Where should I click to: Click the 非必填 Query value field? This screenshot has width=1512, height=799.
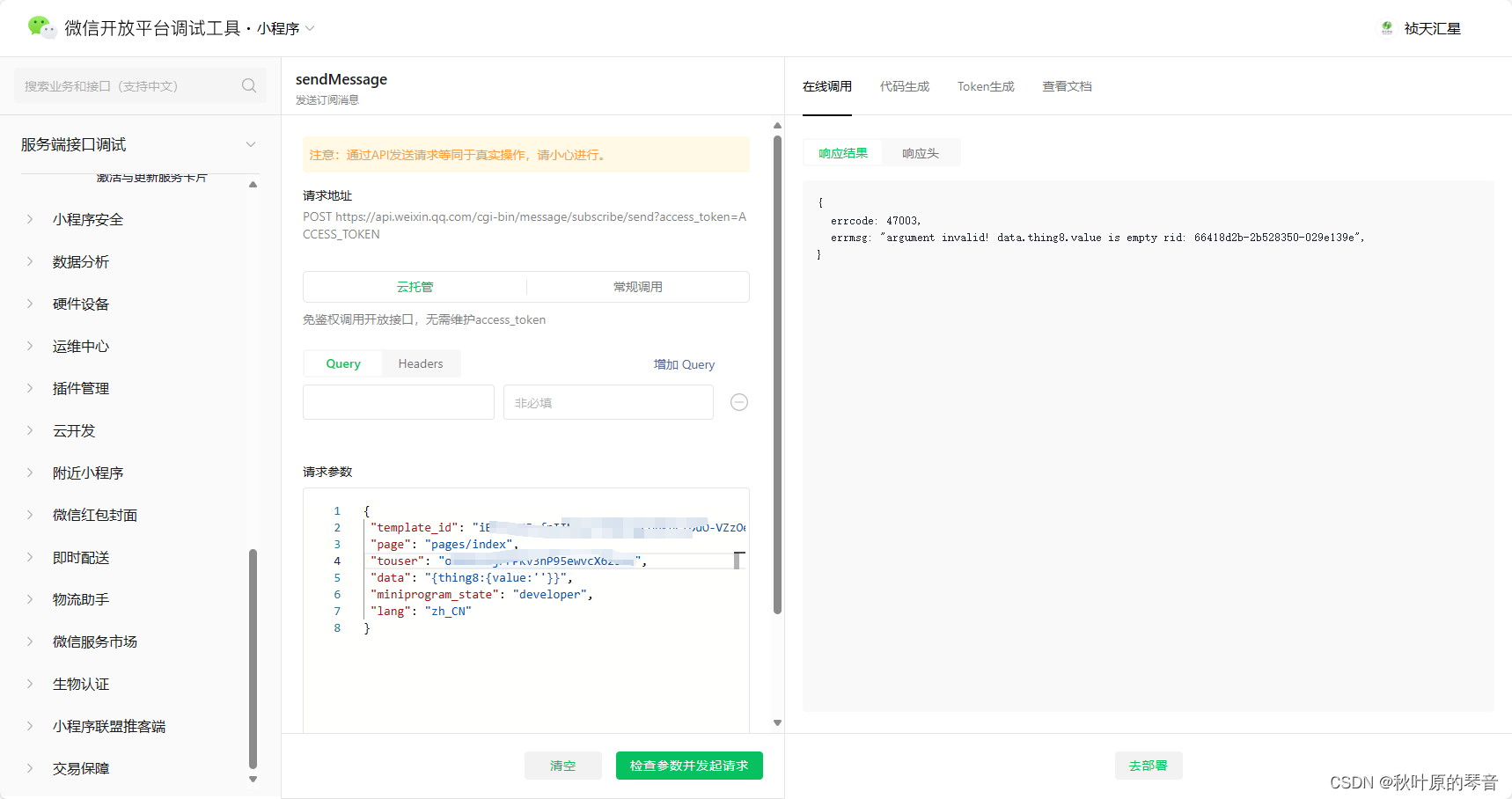click(608, 402)
